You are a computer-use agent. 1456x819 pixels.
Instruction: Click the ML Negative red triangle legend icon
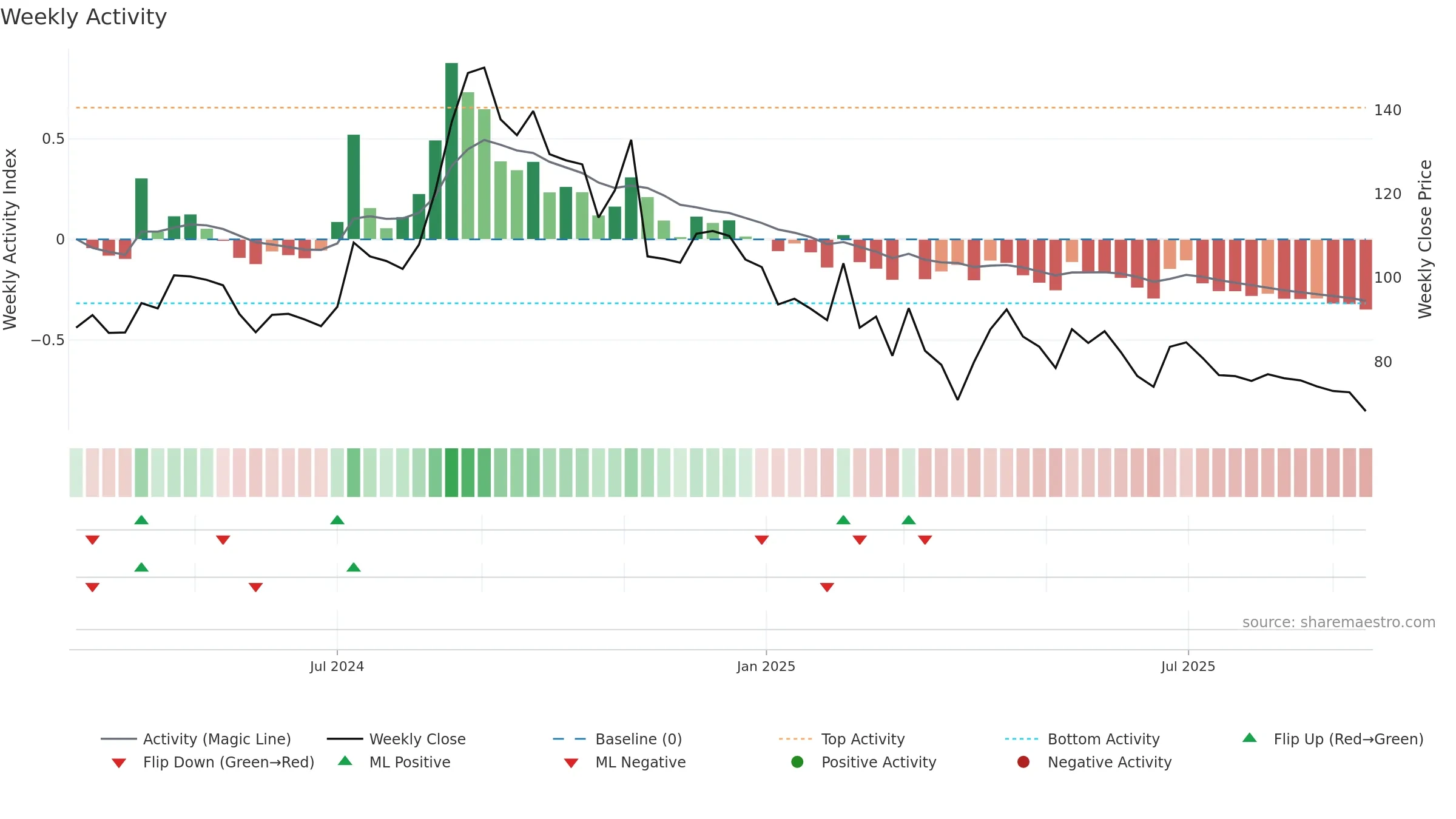(x=571, y=763)
